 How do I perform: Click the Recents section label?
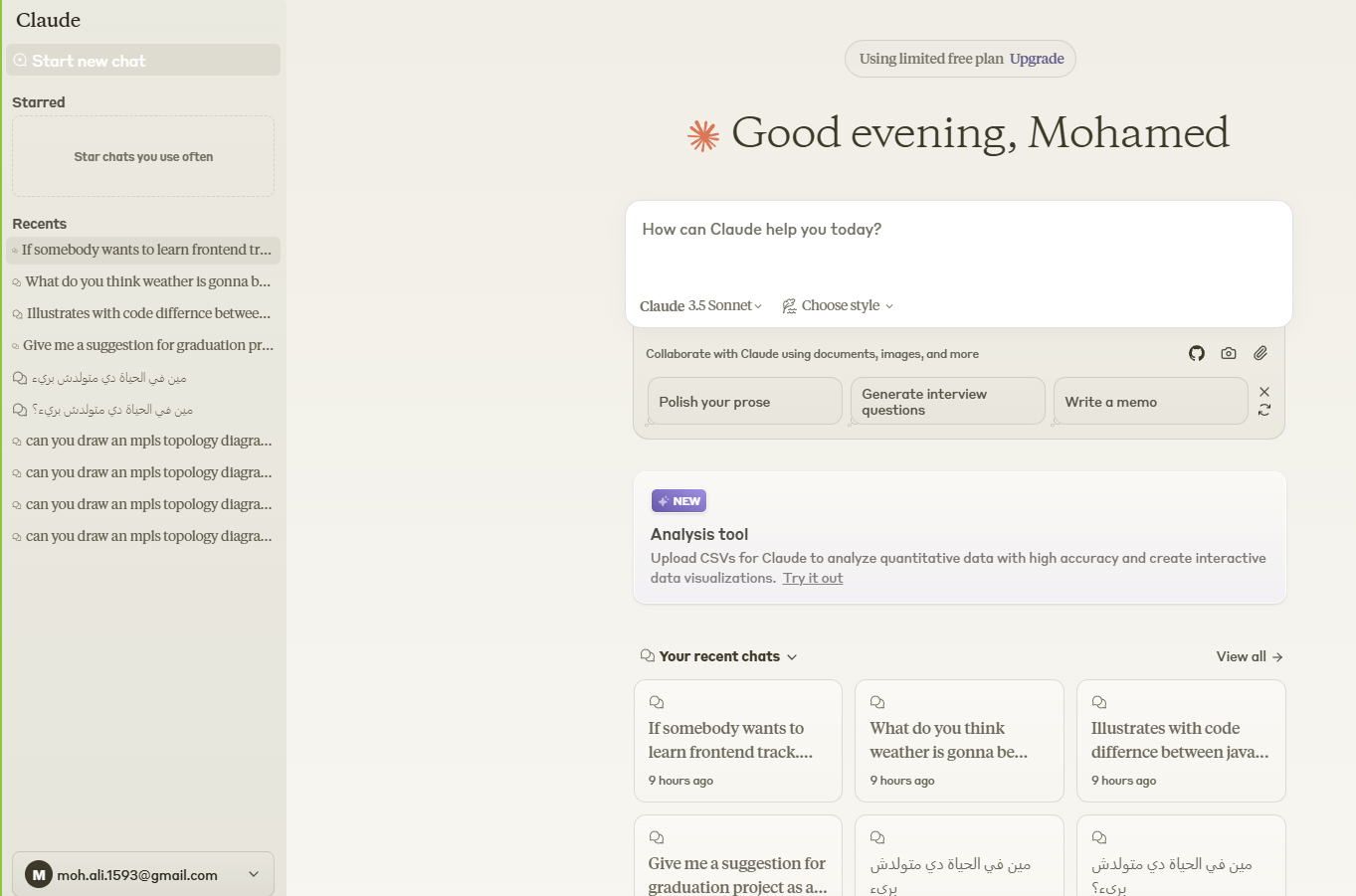(x=40, y=224)
